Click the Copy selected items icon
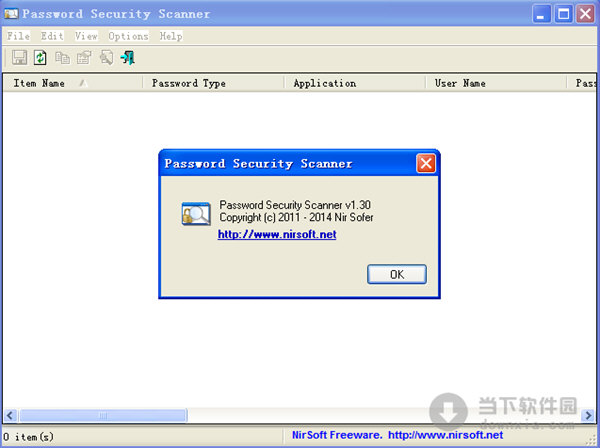600x448 pixels. pyautogui.click(x=62, y=58)
